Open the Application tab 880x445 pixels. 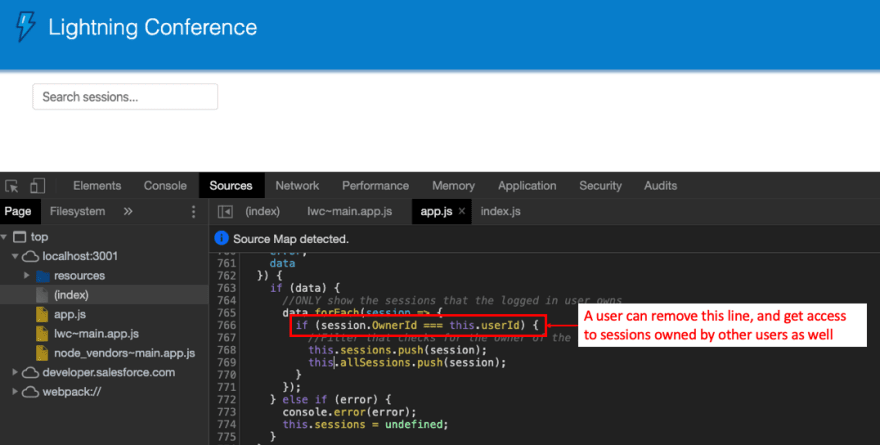click(x=527, y=186)
